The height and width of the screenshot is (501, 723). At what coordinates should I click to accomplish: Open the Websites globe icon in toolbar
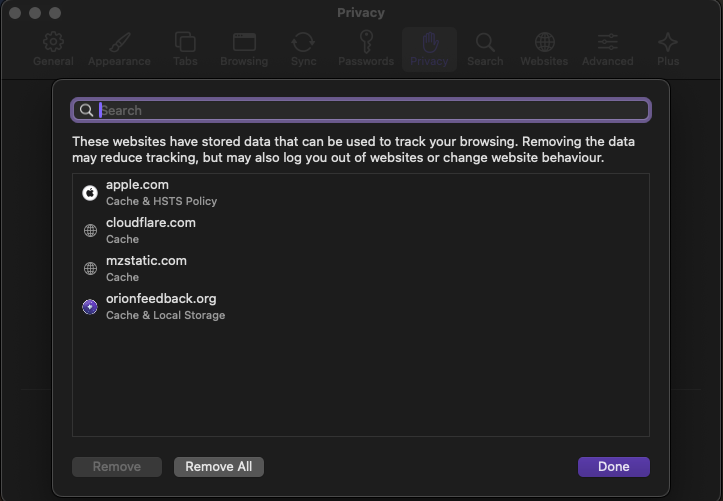click(x=544, y=43)
